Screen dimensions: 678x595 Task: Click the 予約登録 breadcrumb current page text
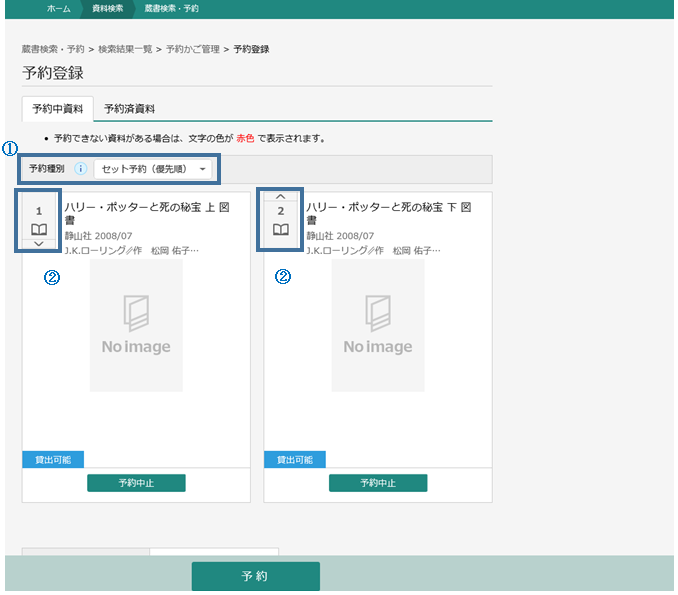[251, 49]
